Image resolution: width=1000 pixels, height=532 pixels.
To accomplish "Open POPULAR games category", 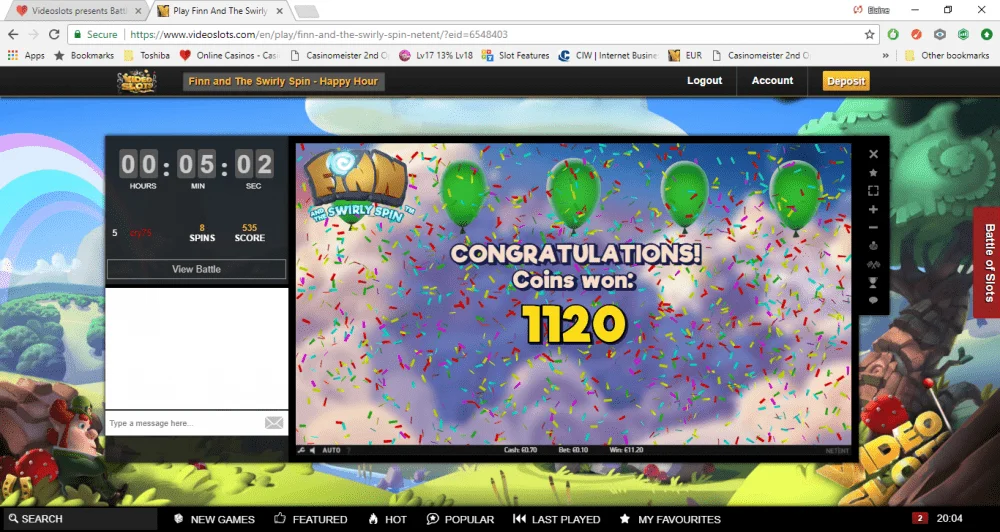I will (x=460, y=519).
